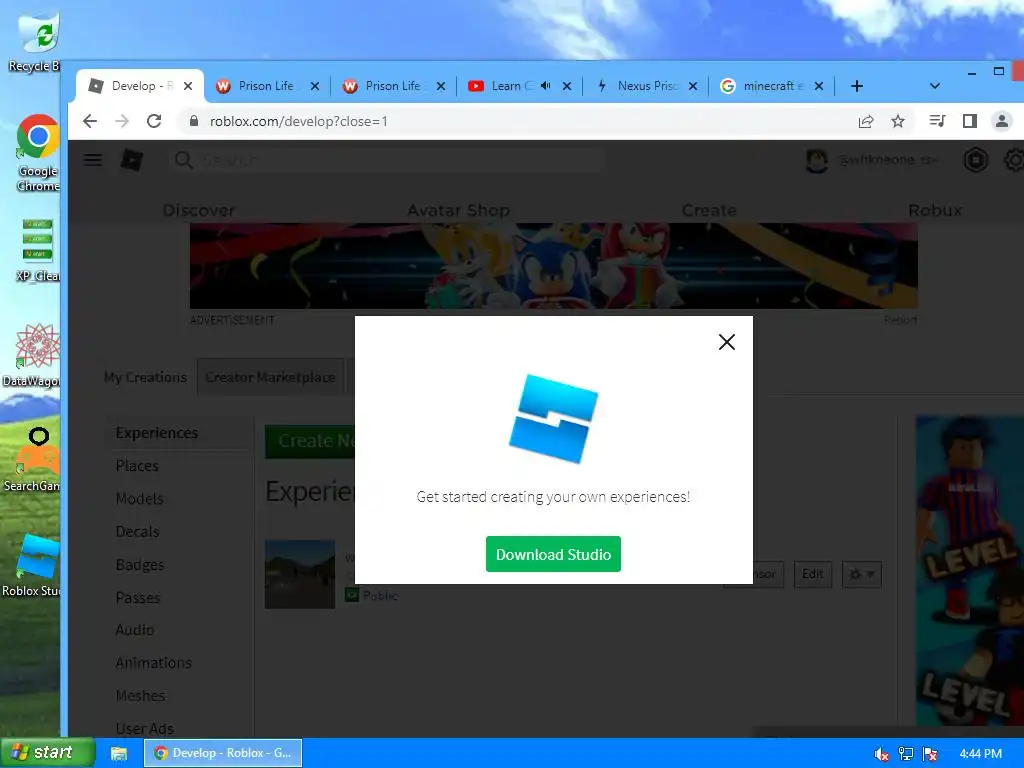Screen dimensions: 1024x768
Task: Open Robux in Roblox navigation
Action: 935,210
